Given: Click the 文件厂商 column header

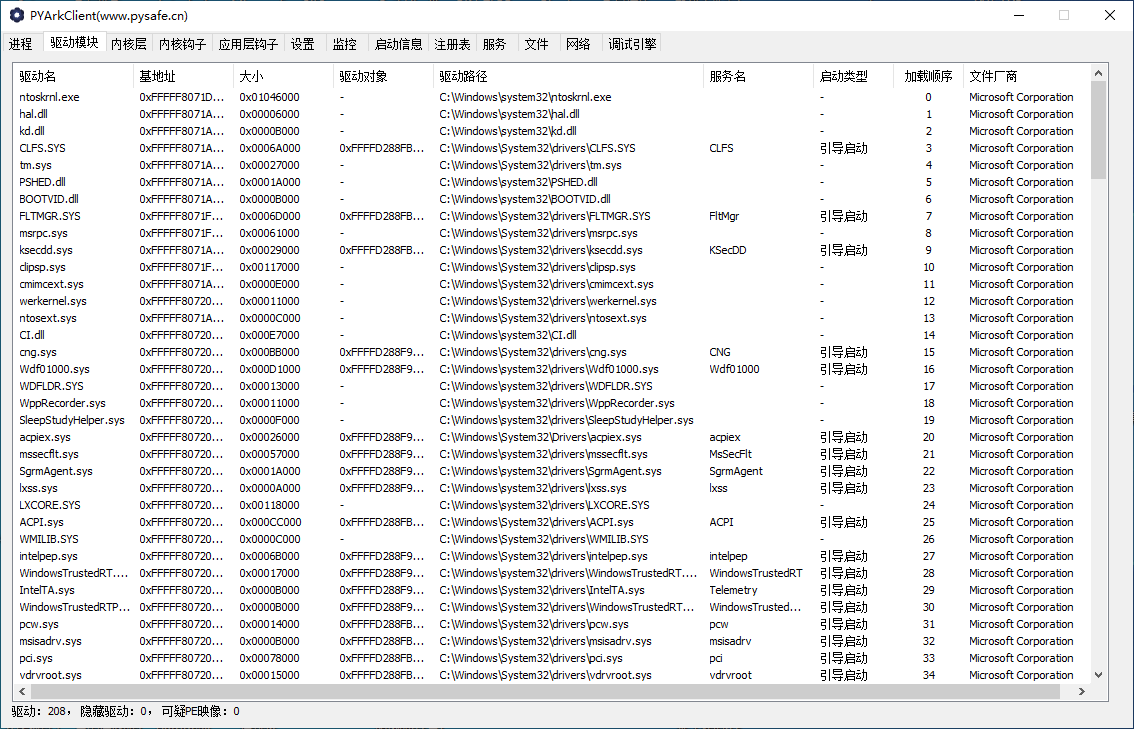Looking at the screenshot, I should point(993,76).
